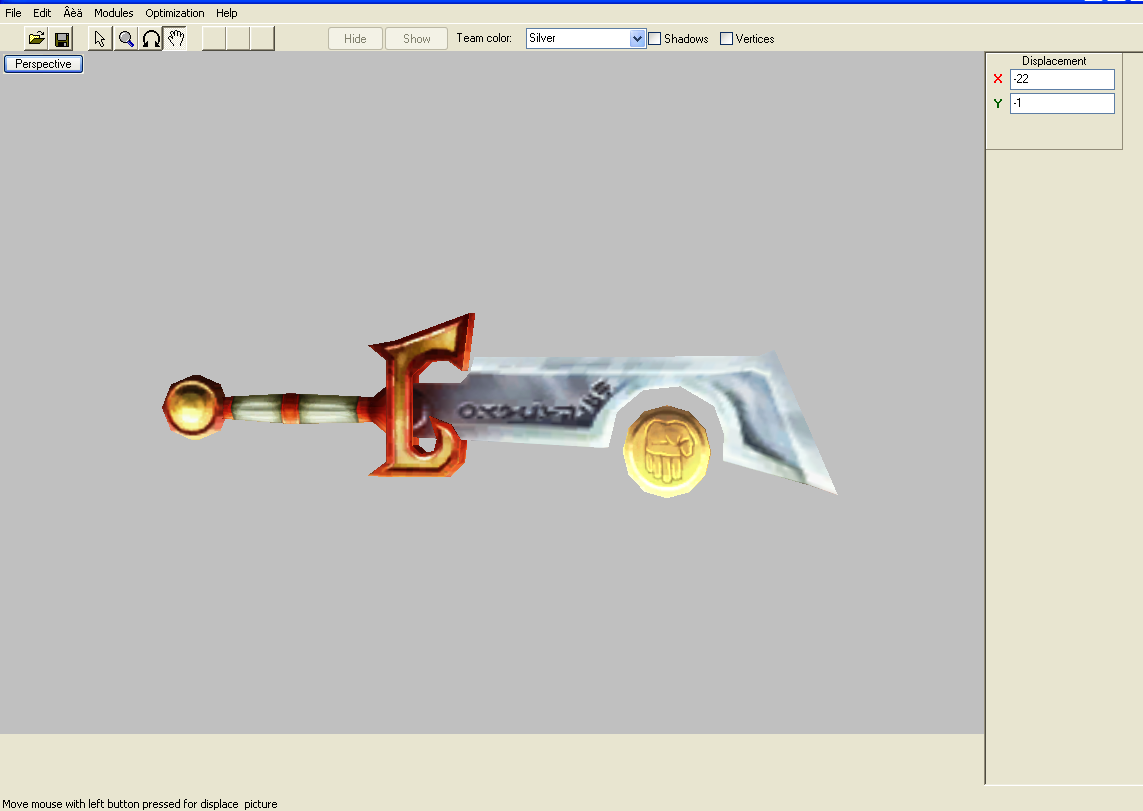Expand the Team color dropdown
The height and width of the screenshot is (811, 1143).
pyautogui.click(x=637, y=39)
